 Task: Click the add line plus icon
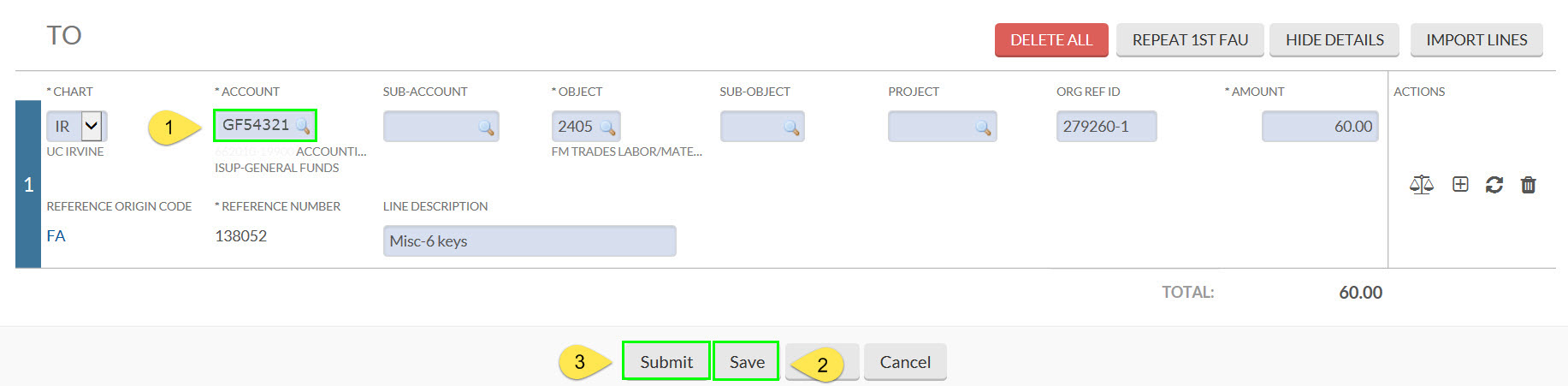point(1460,184)
